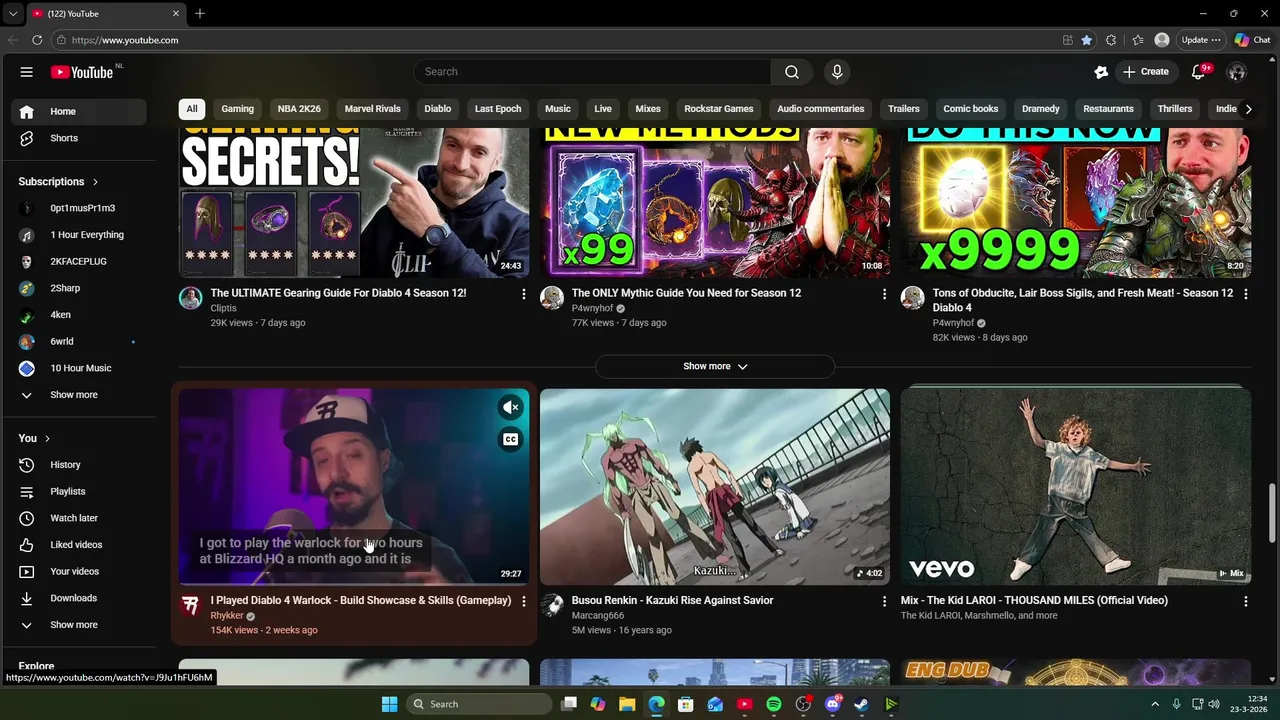The height and width of the screenshot is (720, 1280).
Task: Show hidden system tray icons
Action: pyautogui.click(x=1155, y=704)
